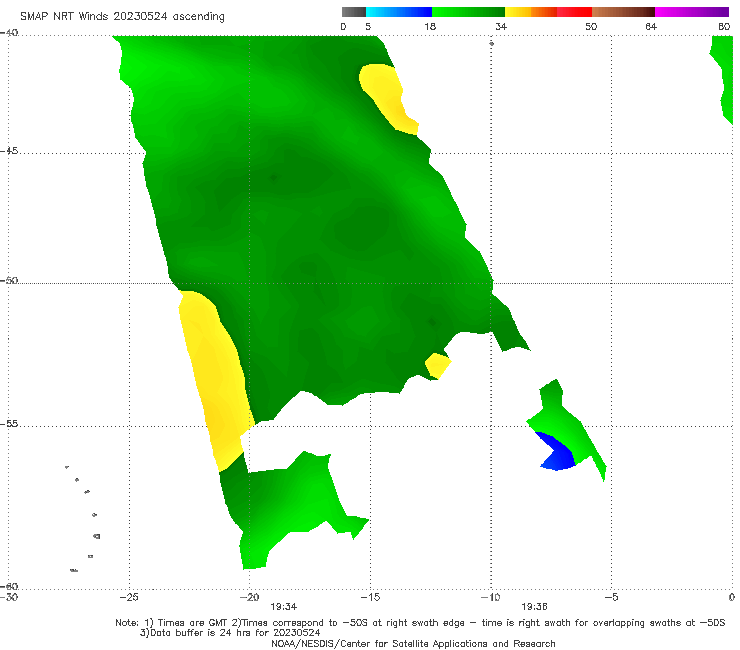Click the longitude label '-20'
Screen dimensions: 740x650
click(250, 597)
